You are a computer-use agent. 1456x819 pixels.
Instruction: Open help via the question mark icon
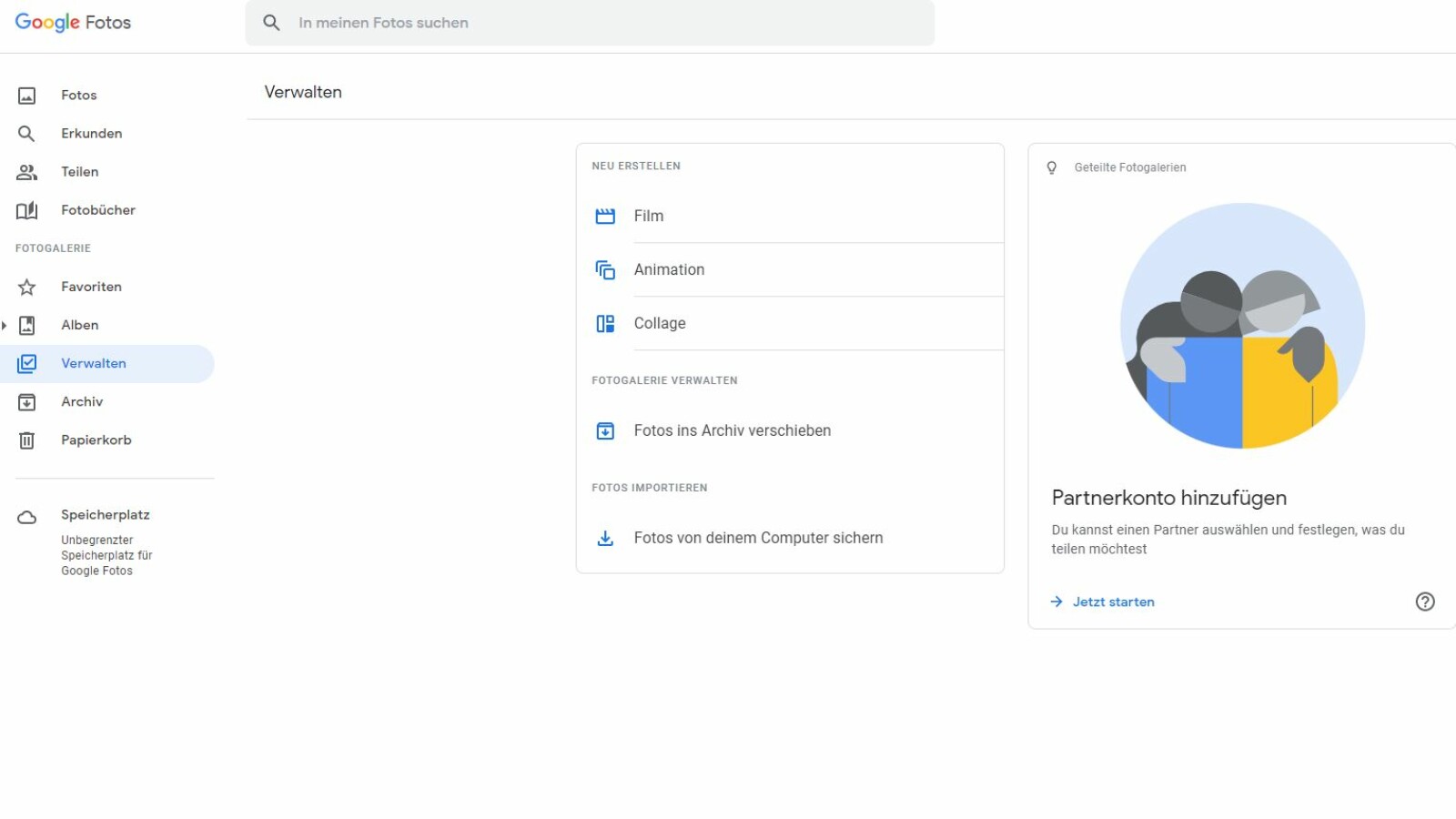click(x=1425, y=602)
